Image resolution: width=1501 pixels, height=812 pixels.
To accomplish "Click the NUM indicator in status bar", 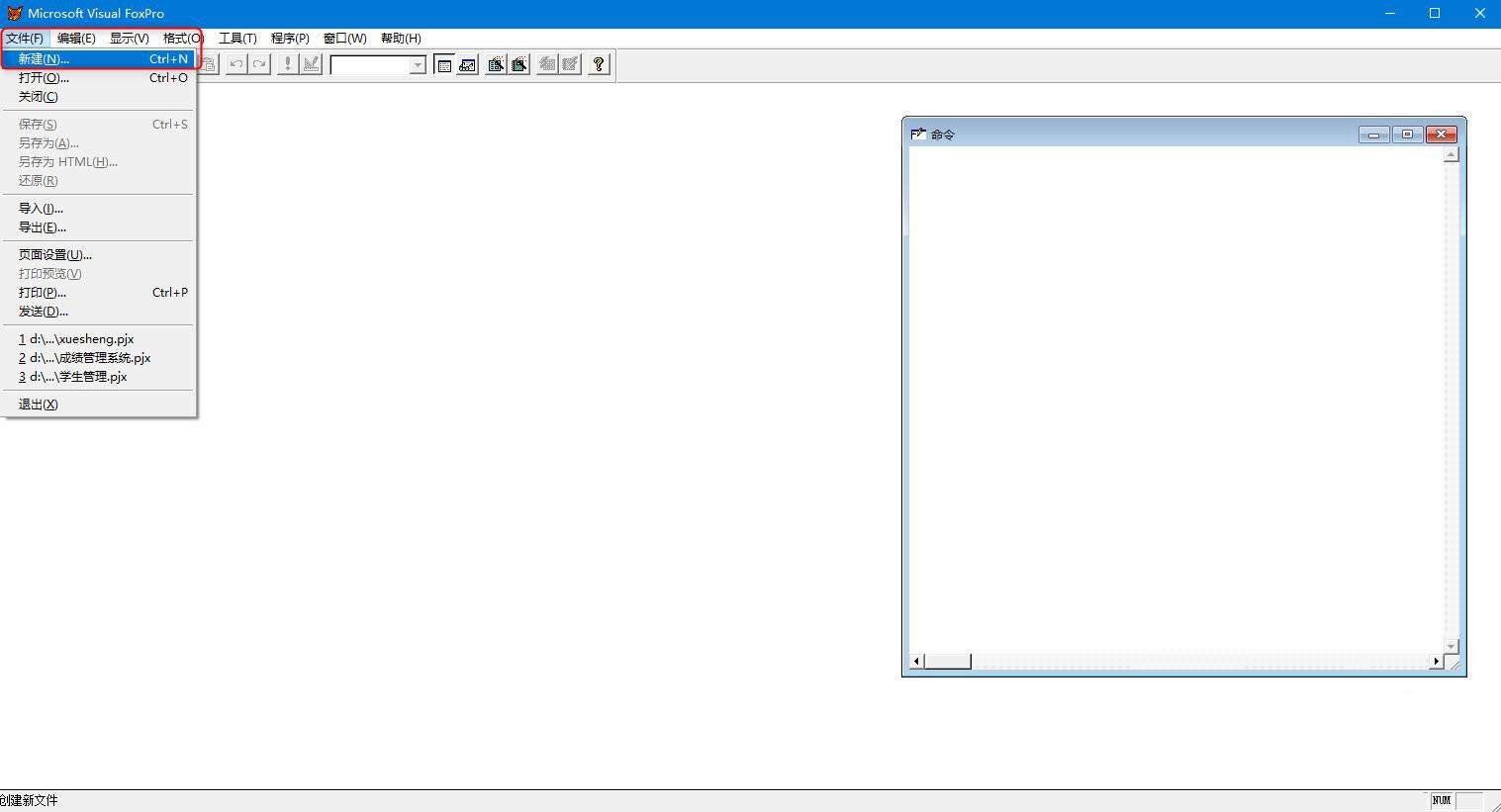I will tap(1442, 801).
